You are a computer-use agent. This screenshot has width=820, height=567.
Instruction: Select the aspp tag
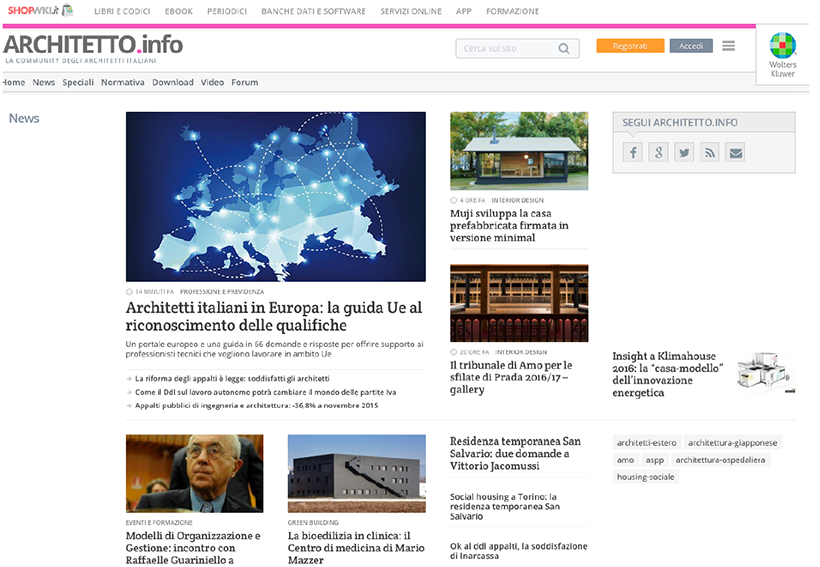click(654, 460)
